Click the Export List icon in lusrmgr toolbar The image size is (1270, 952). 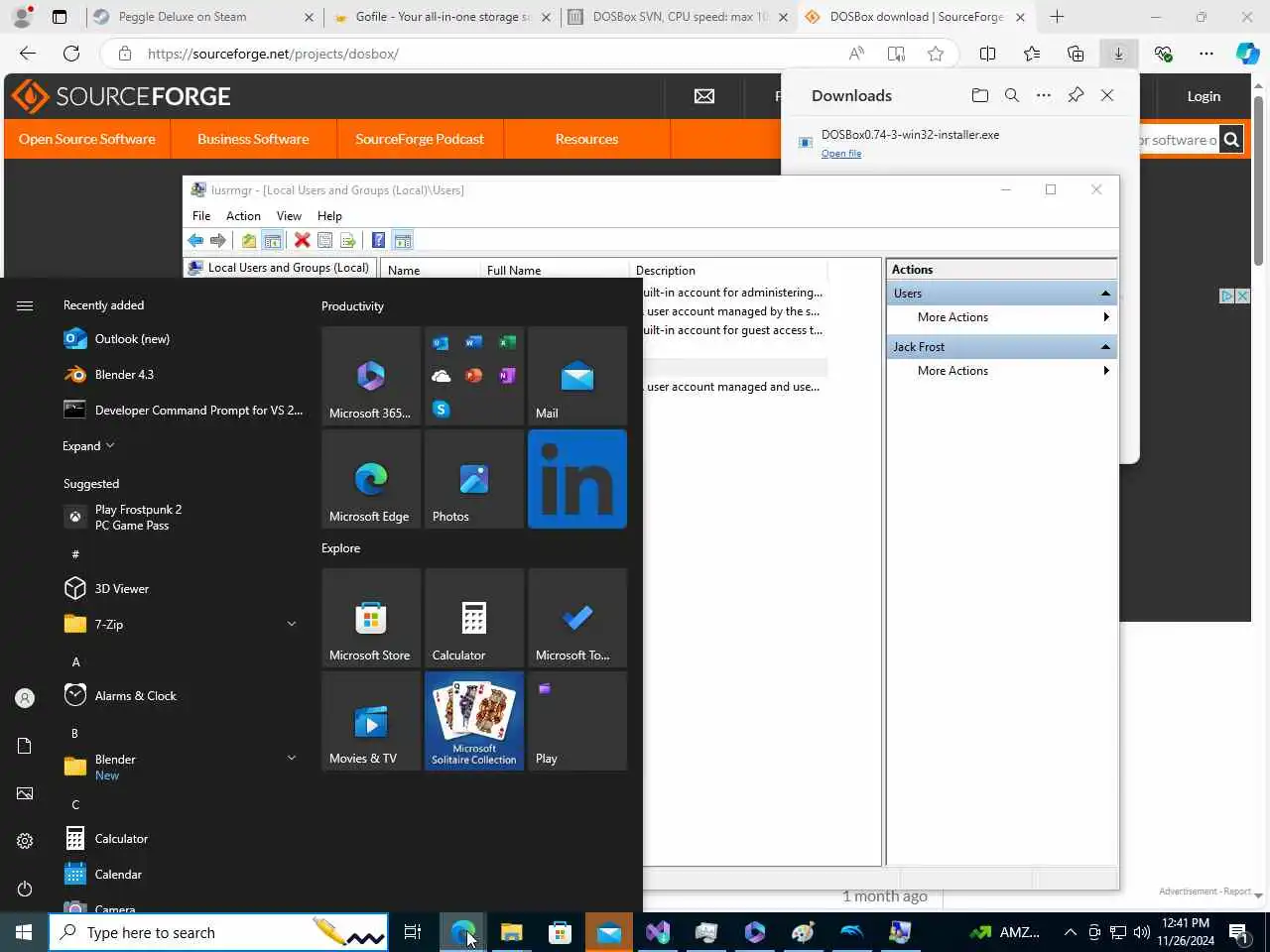(347, 240)
